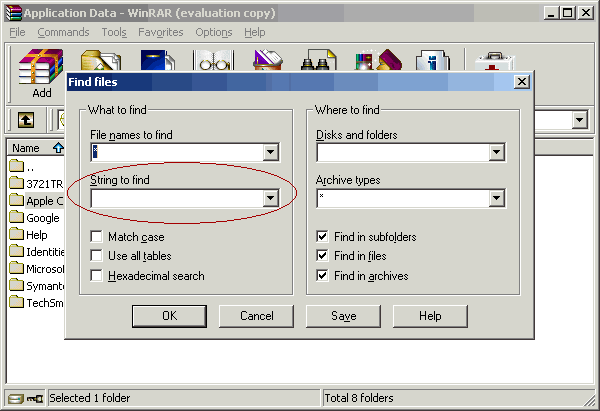Image resolution: width=600 pixels, height=411 pixels.
Task: Click the window resize grip in status bar
Action: (x=590, y=401)
